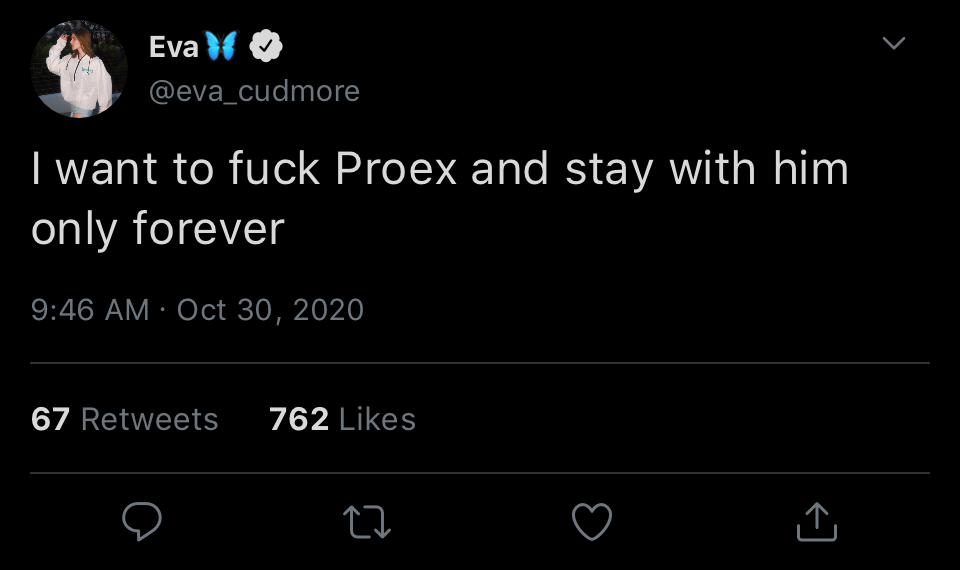Retweet this tweet using the retweet icon
Screen dimensions: 960x570
[367, 521]
